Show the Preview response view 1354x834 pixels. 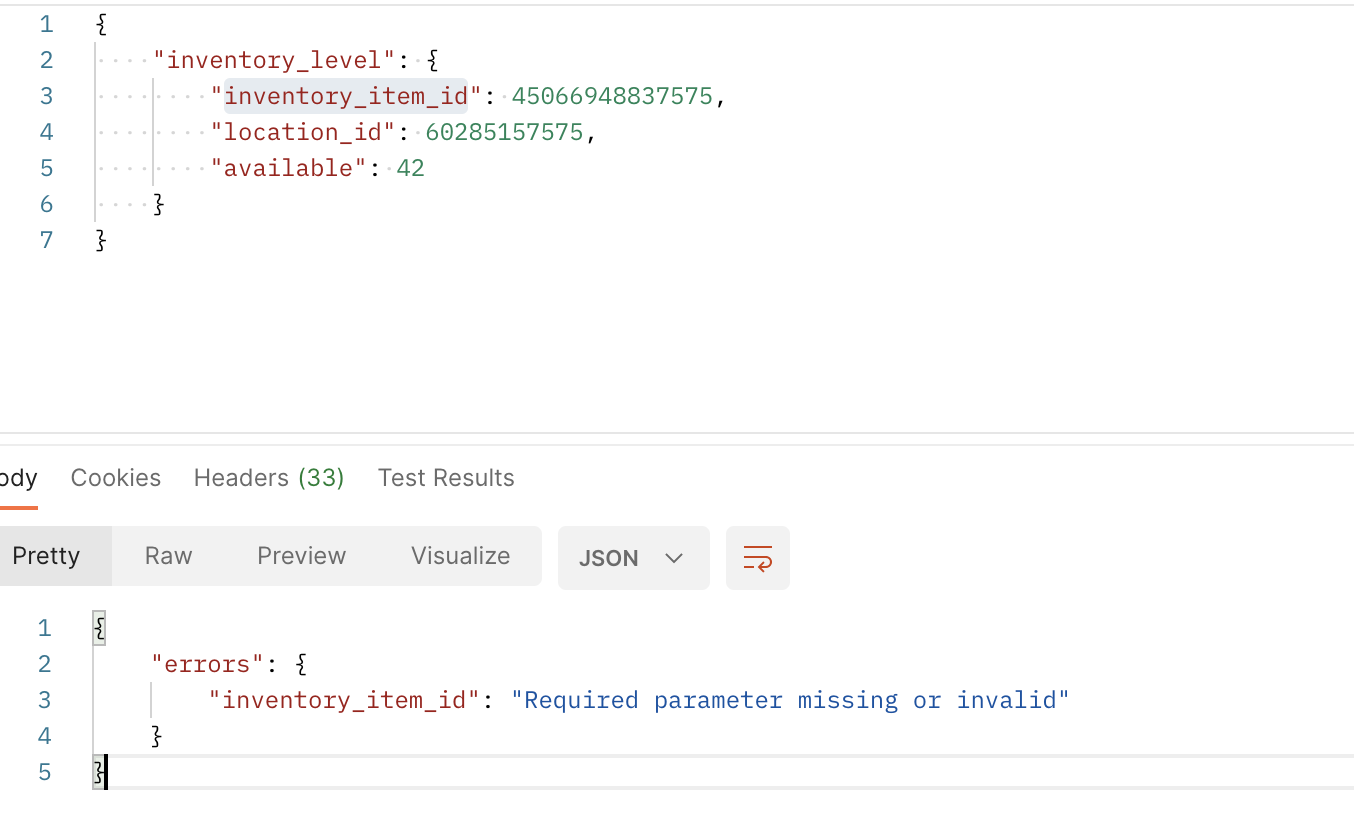301,556
